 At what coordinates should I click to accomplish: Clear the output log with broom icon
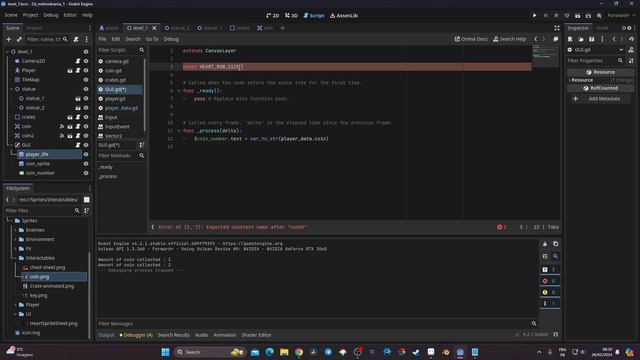tap(545, 244)
